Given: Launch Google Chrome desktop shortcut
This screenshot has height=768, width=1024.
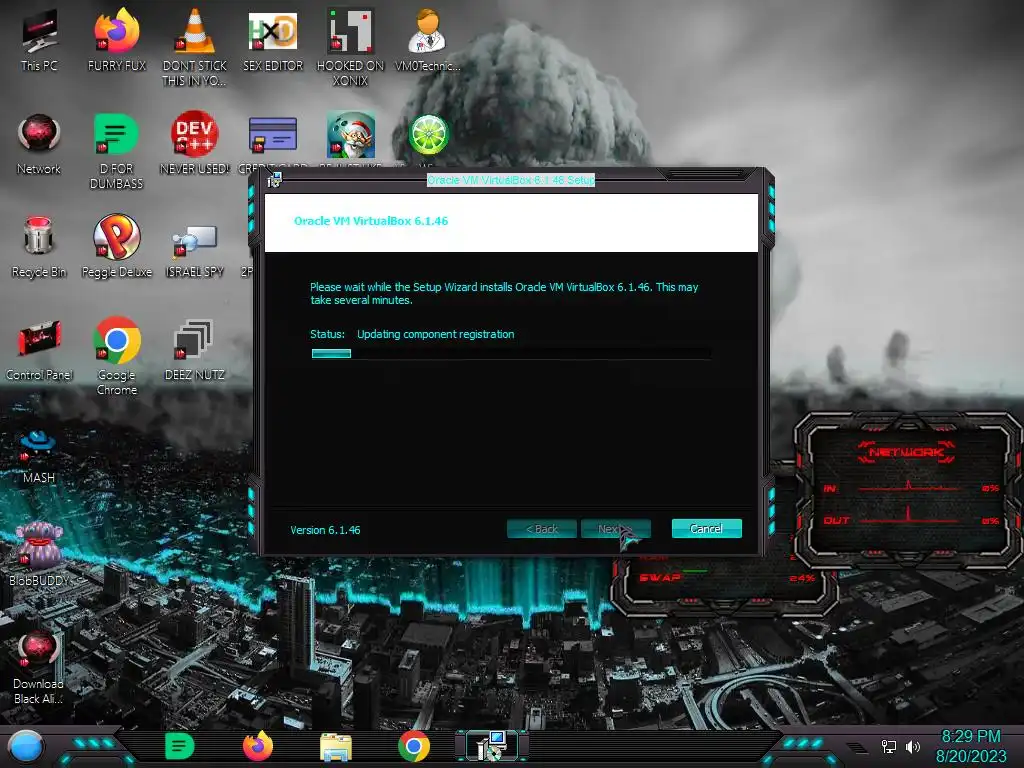Looking at the screenshot, I should click(x=117, y=357).
